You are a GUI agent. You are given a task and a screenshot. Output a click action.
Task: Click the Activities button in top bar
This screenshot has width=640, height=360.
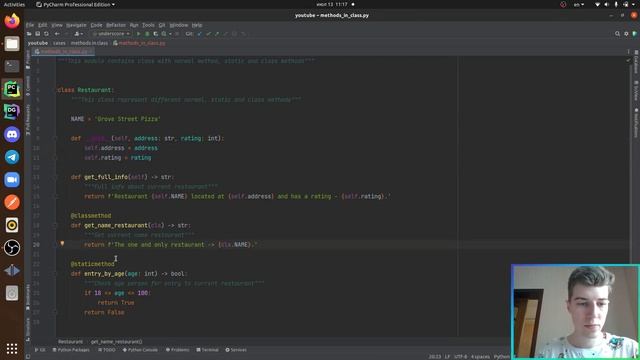pos(14,4)
